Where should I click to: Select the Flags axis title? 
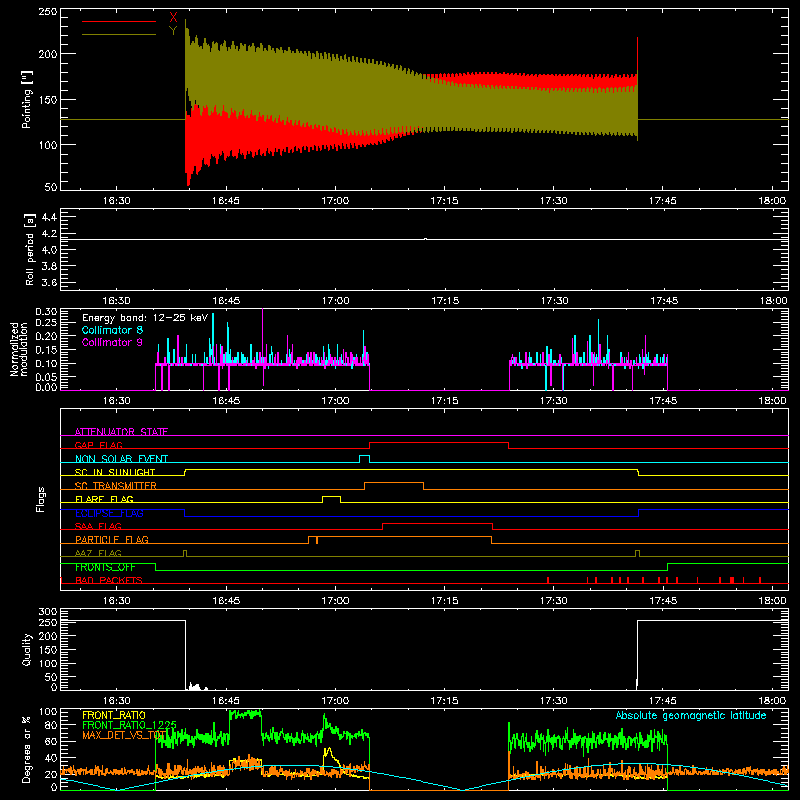tap(40, 499)
